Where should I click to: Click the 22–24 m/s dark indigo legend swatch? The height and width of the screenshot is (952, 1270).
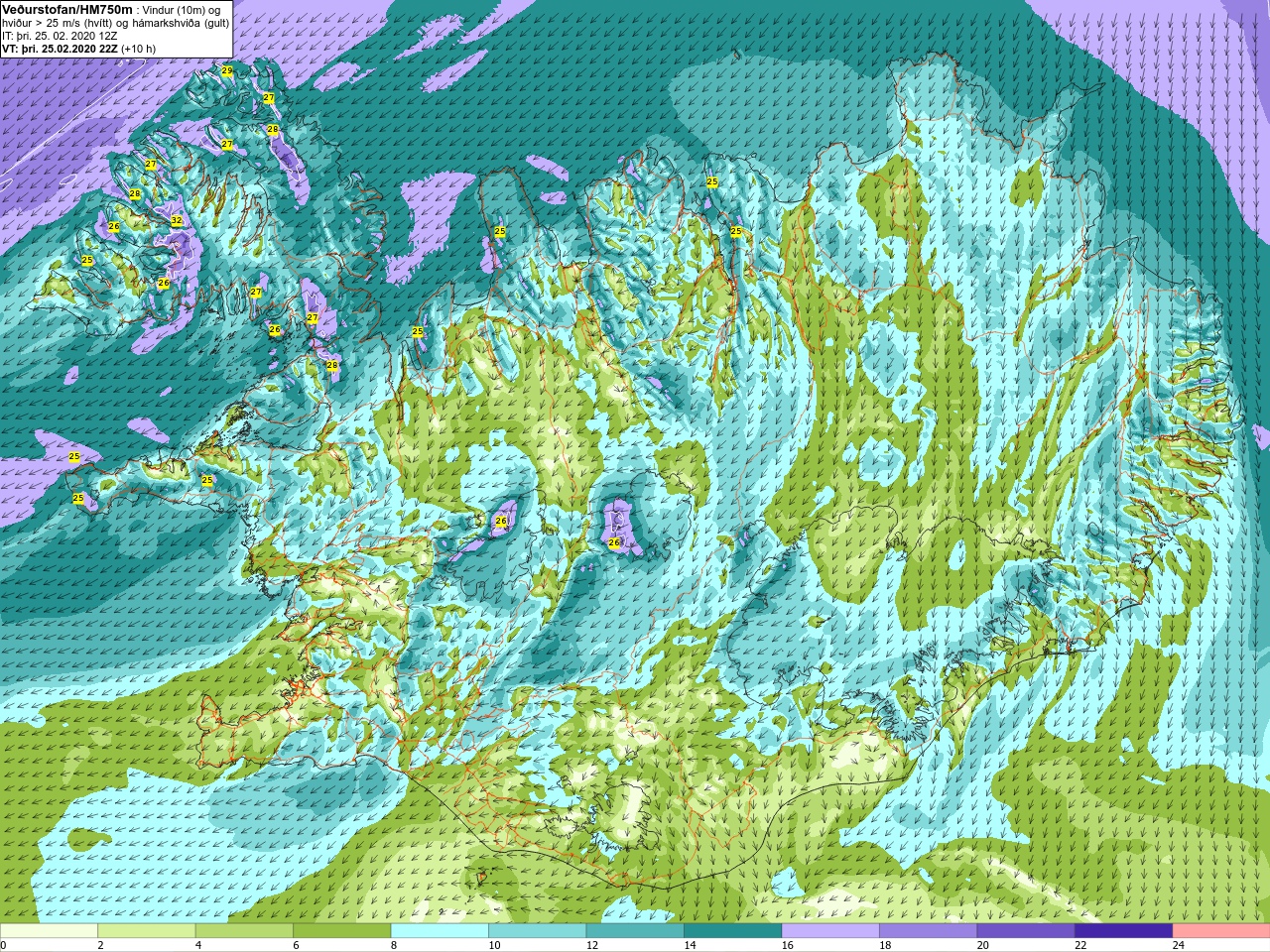1124,931
